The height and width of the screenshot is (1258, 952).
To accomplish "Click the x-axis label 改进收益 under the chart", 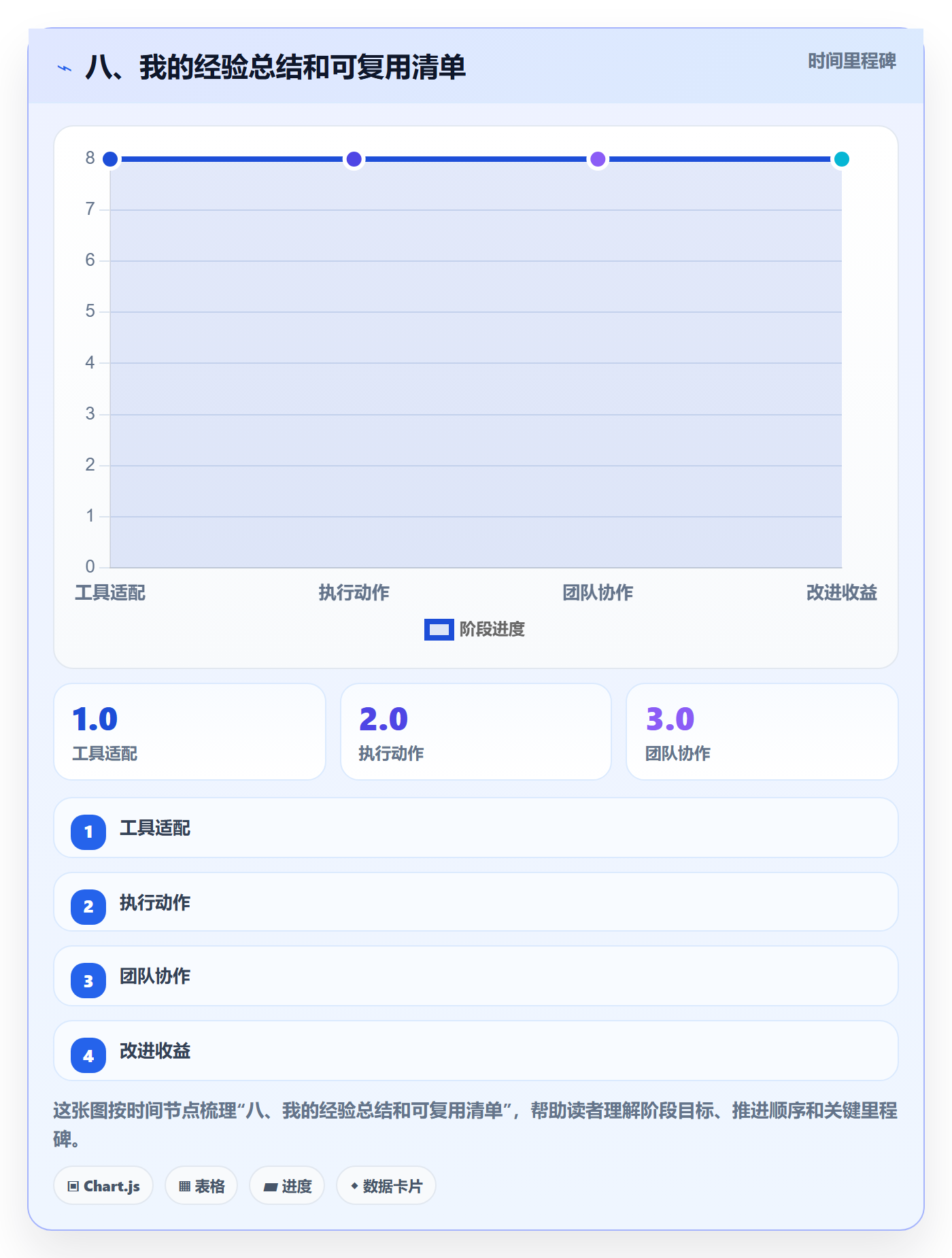I will (842, 593).
